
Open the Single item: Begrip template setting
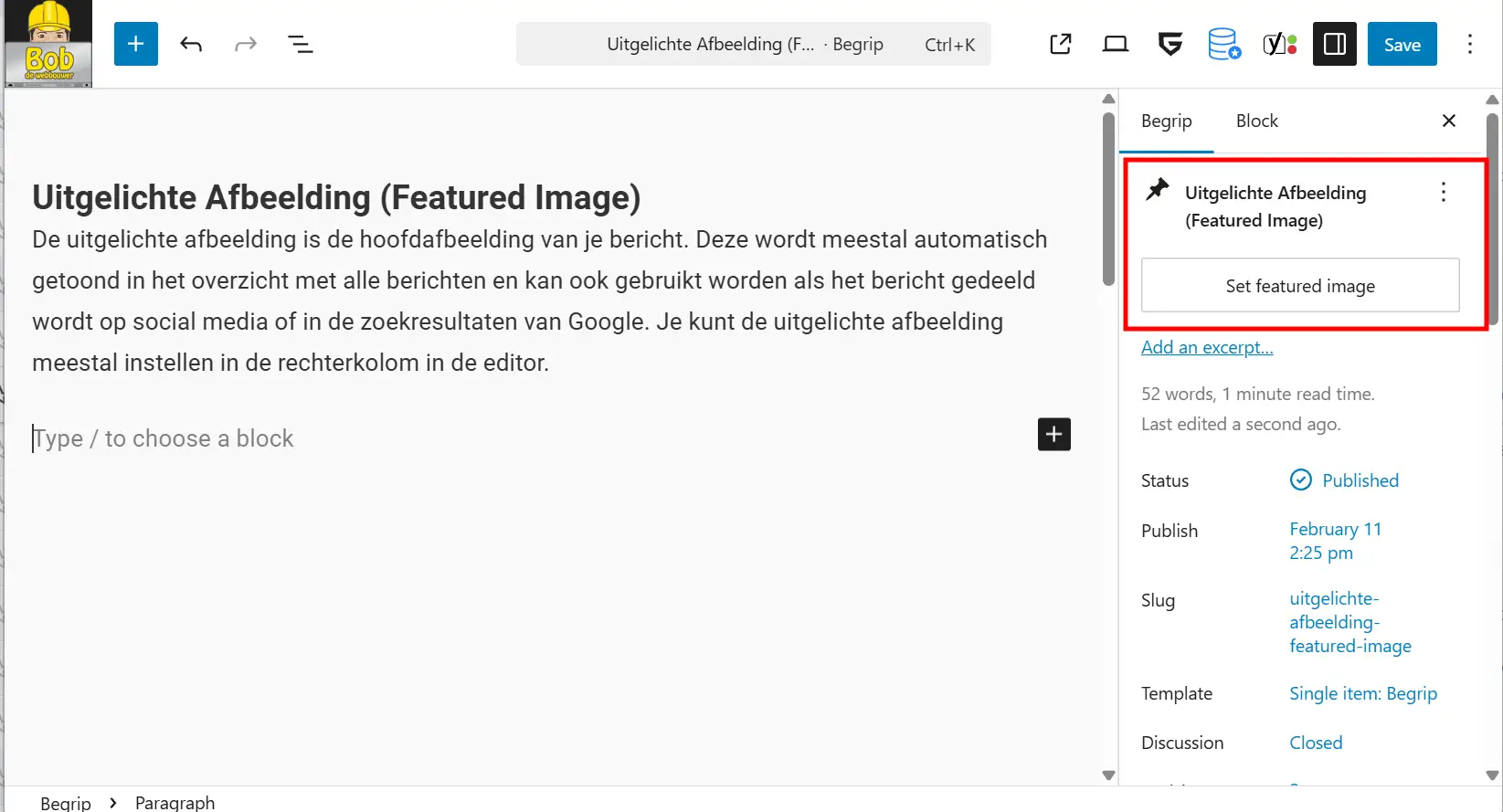(1362, 693)
